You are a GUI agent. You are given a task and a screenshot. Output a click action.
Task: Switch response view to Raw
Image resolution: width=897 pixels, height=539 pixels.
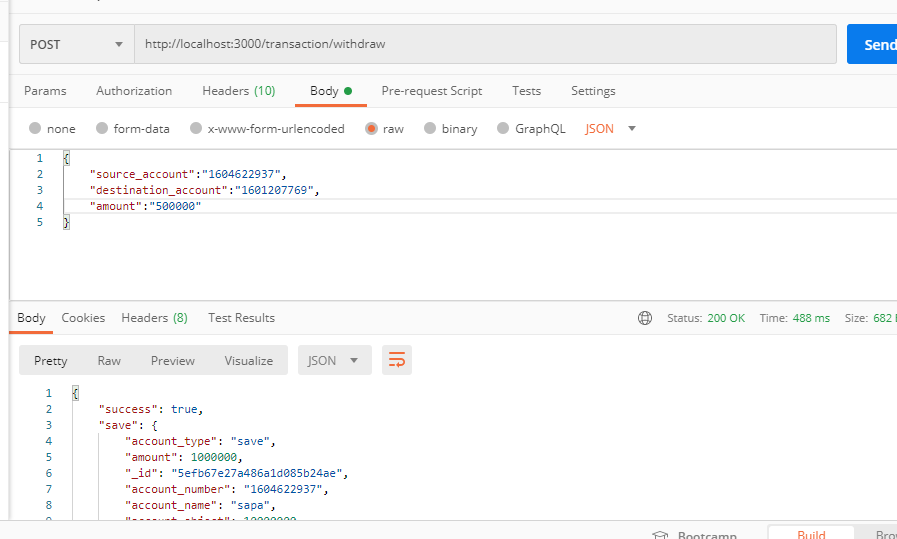[109, 360]
